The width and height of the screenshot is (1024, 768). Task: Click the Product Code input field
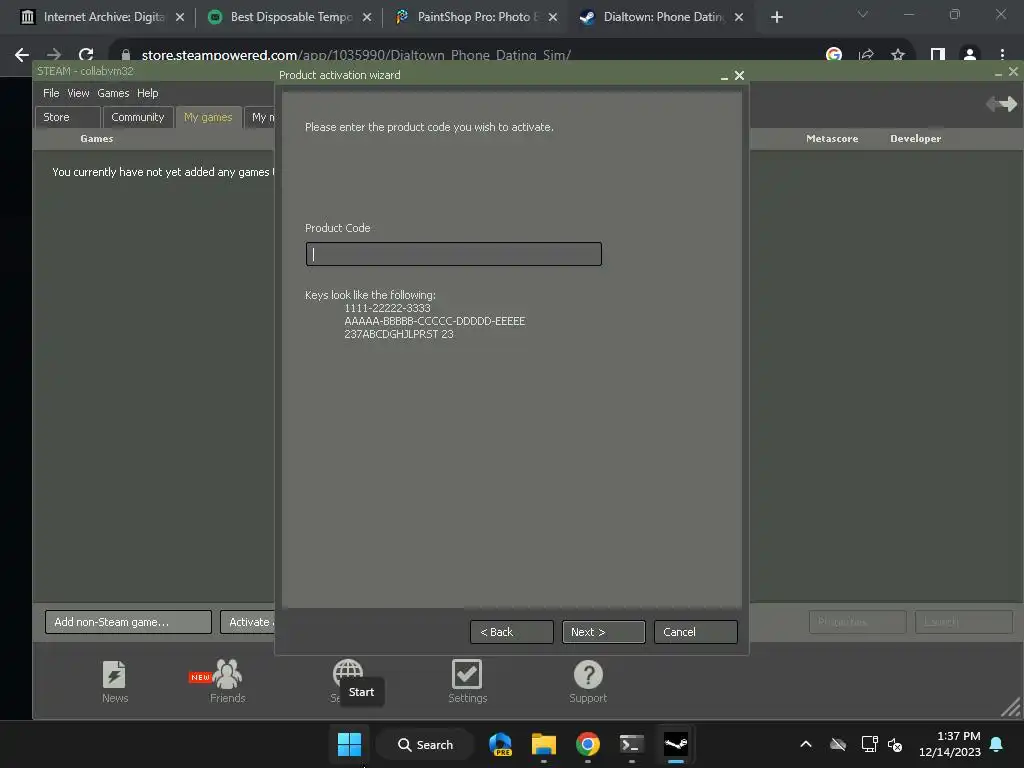tap(453, 254)
